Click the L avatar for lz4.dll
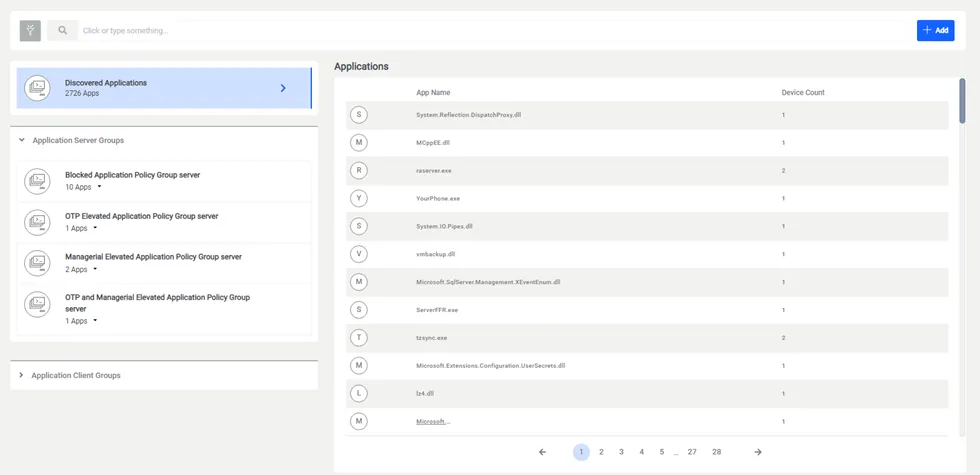This screenshot has width=980, height=475. [x=359, y=394]
